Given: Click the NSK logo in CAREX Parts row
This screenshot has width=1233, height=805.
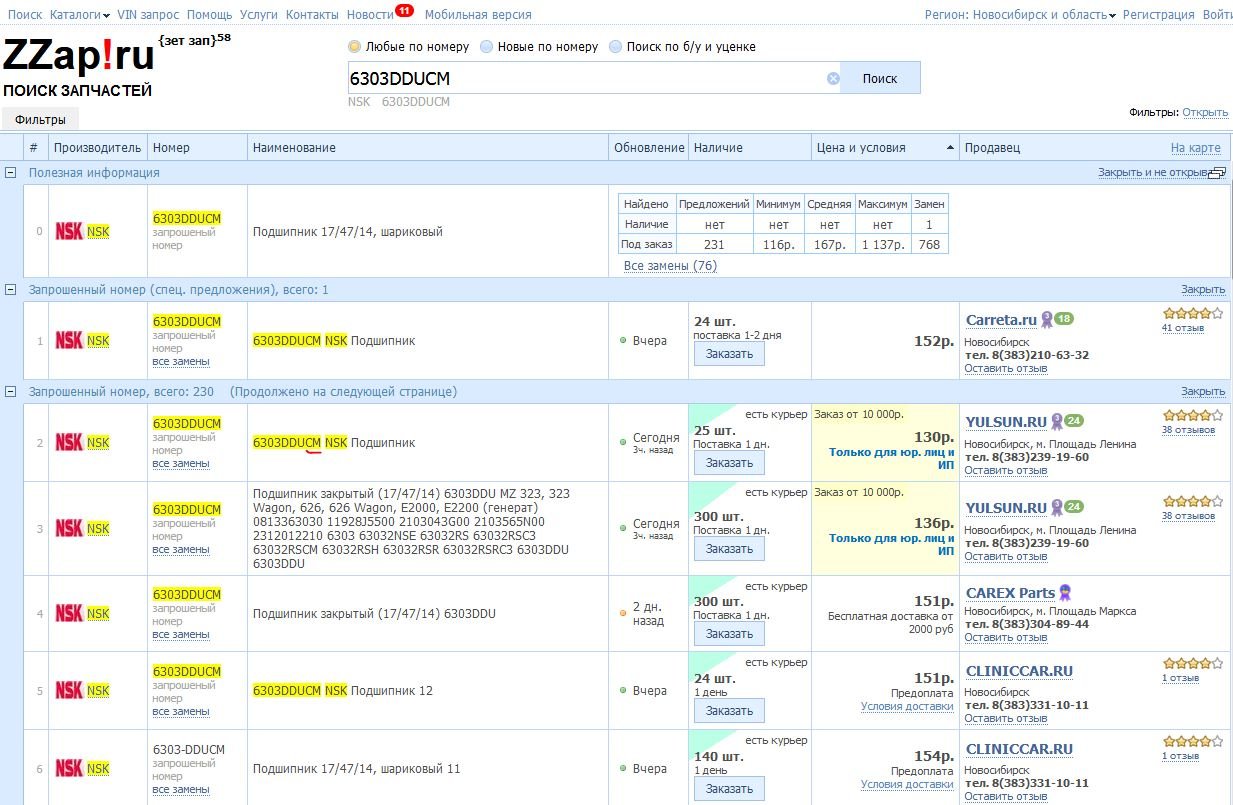Looking at the screenshot, I should pyautogui.click(x=69, y=613).
